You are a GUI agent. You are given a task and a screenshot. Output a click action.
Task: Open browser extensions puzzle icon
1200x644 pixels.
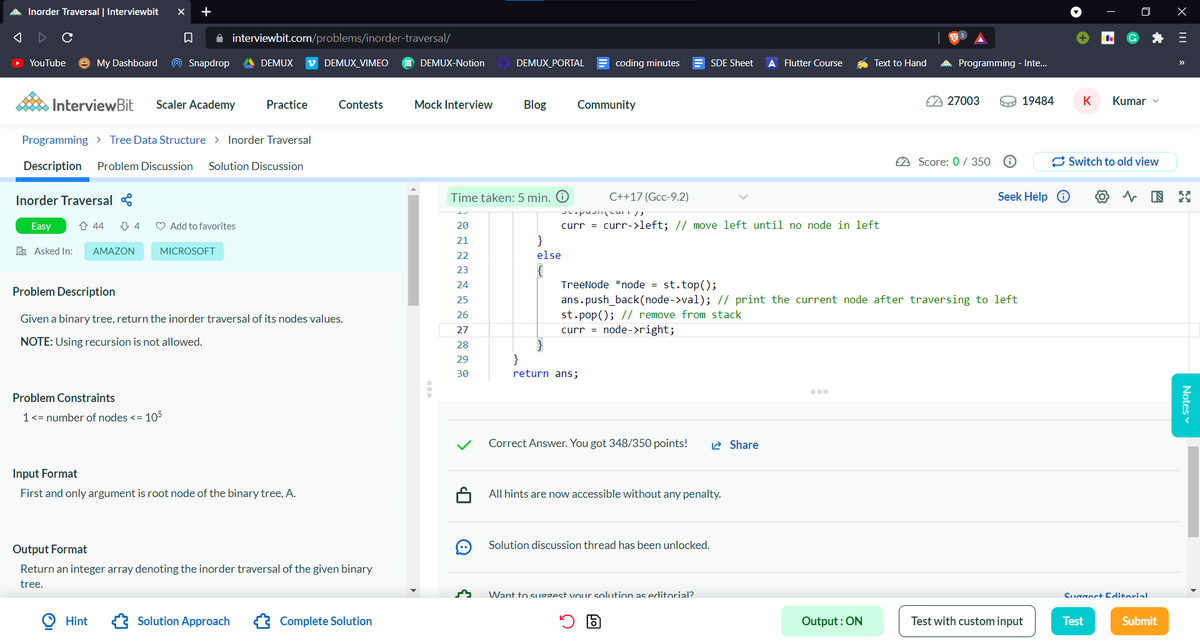(1158, 38)
